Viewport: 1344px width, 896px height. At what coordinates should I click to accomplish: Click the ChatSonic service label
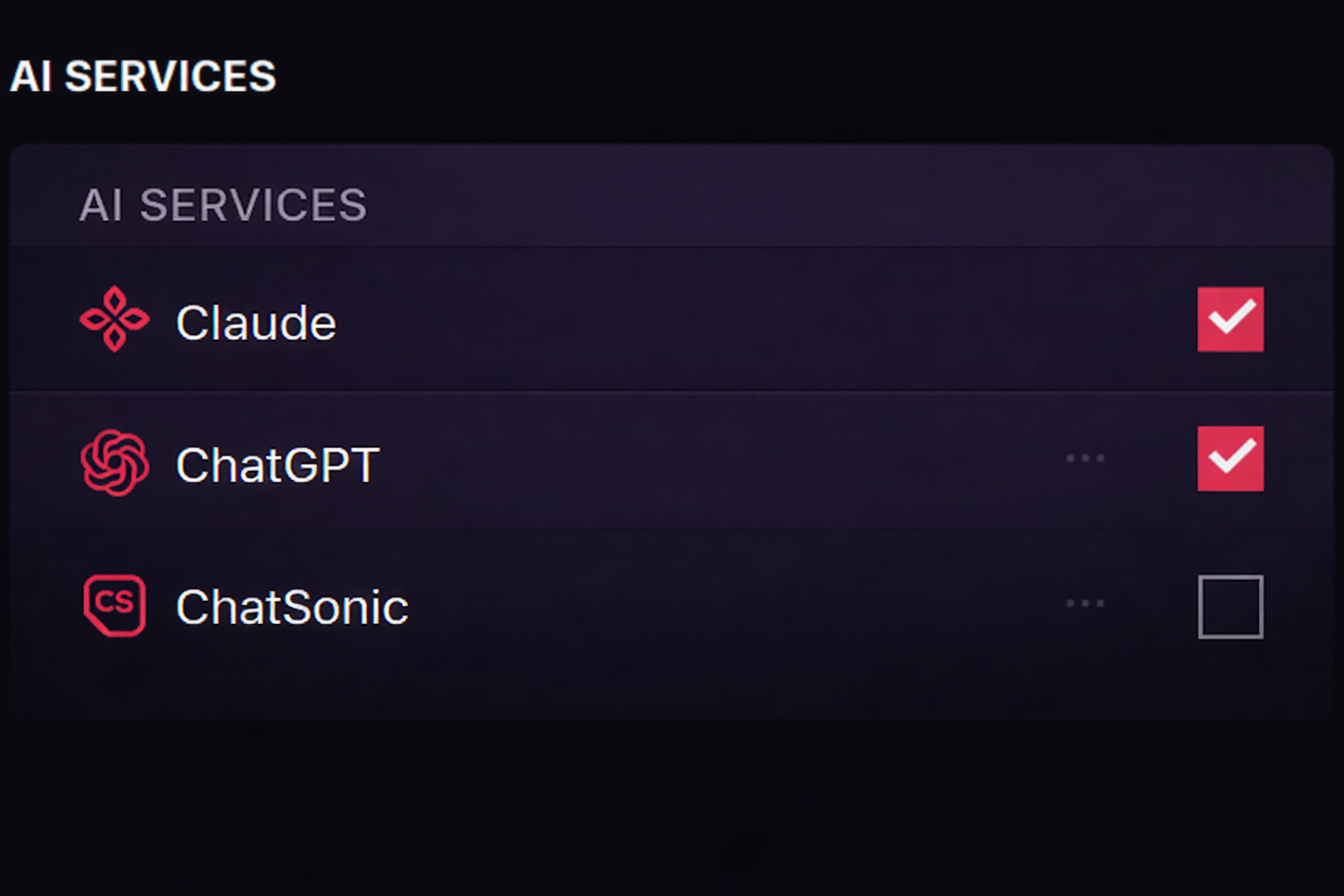point(291,605)
